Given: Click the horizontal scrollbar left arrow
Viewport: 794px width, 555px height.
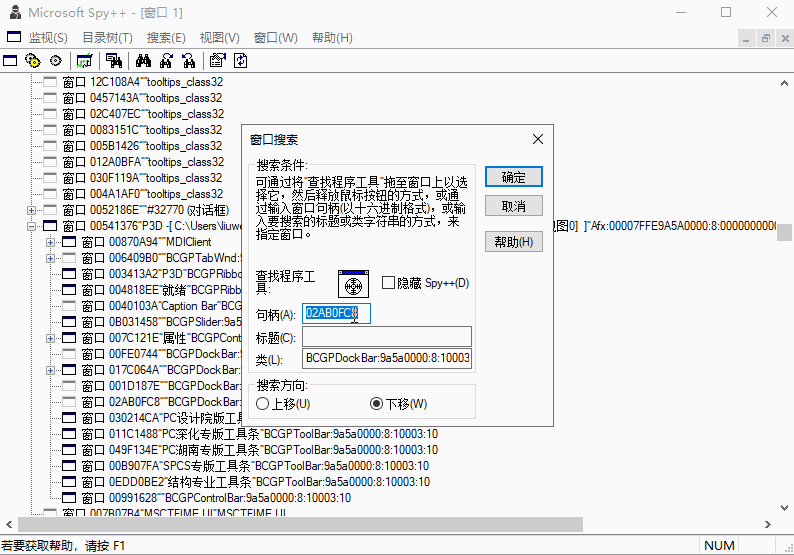Looking at the screenshot, I should click(9, 525).
